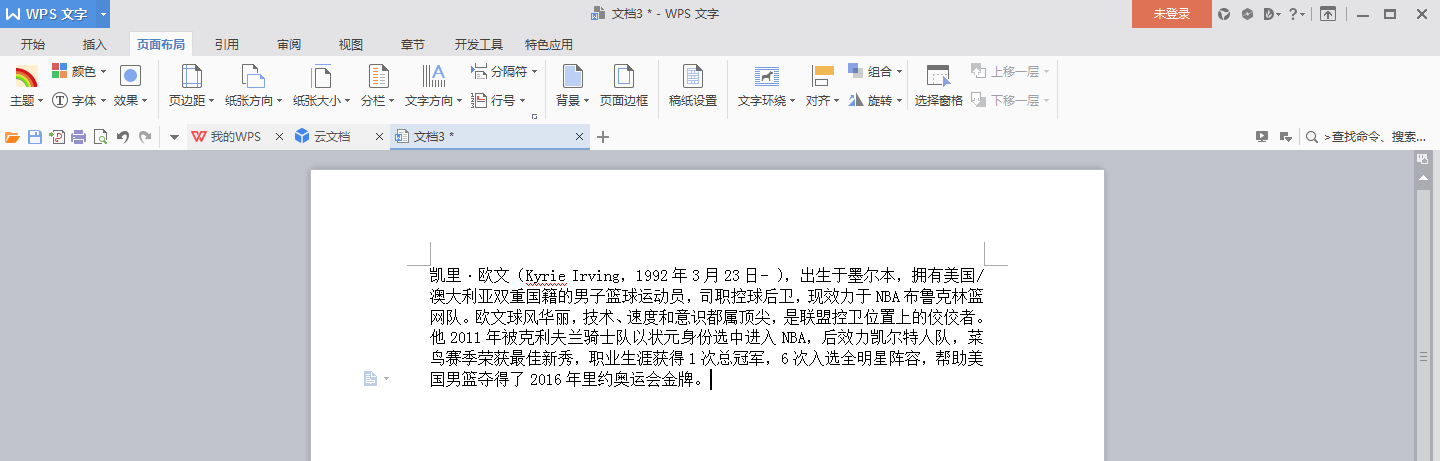Click the print icon

[78, 137]
